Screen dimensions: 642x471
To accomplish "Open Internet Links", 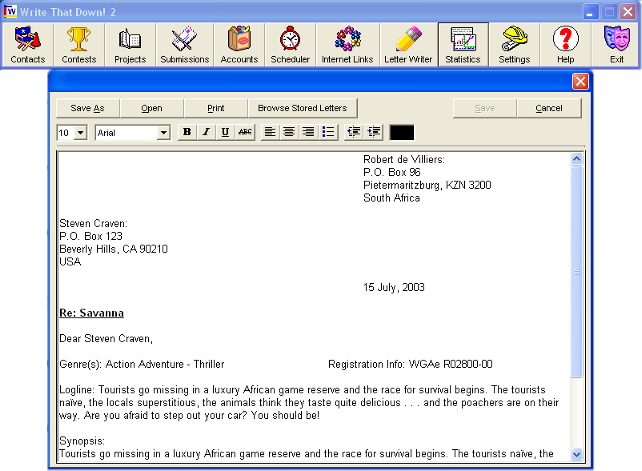I will click(347, 45).
